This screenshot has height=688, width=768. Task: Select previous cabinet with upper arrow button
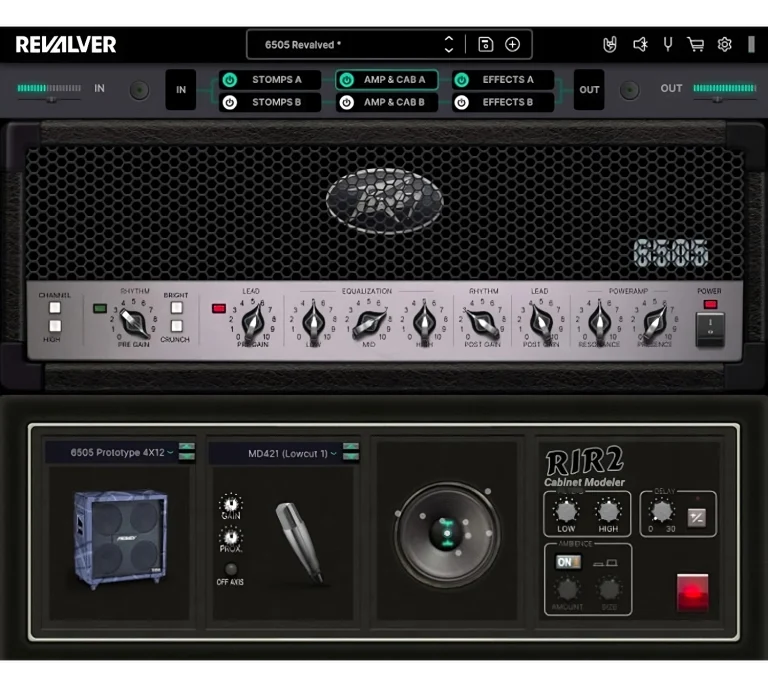pyautogui.click(x=187, y=446)
